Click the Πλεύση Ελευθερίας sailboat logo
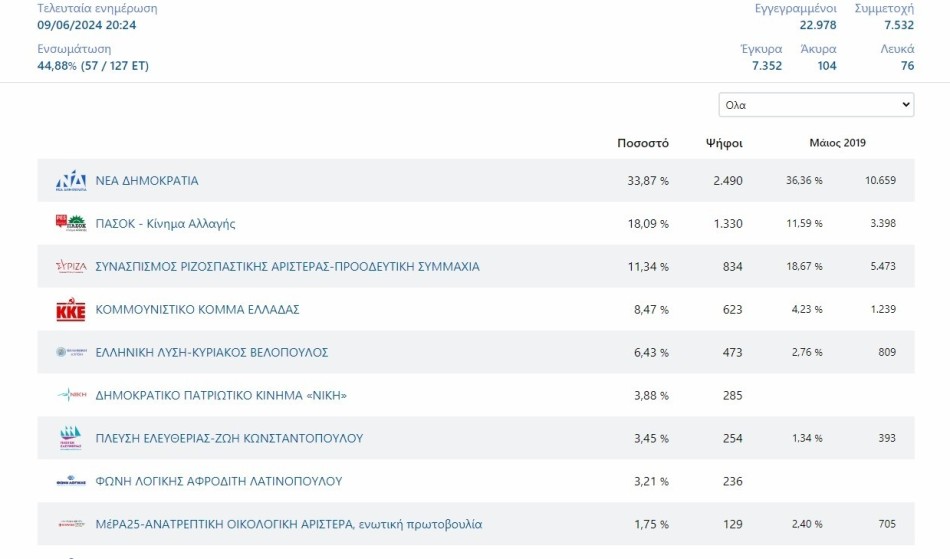The height and width of the screenshot is (559, 950). [71, 437]
